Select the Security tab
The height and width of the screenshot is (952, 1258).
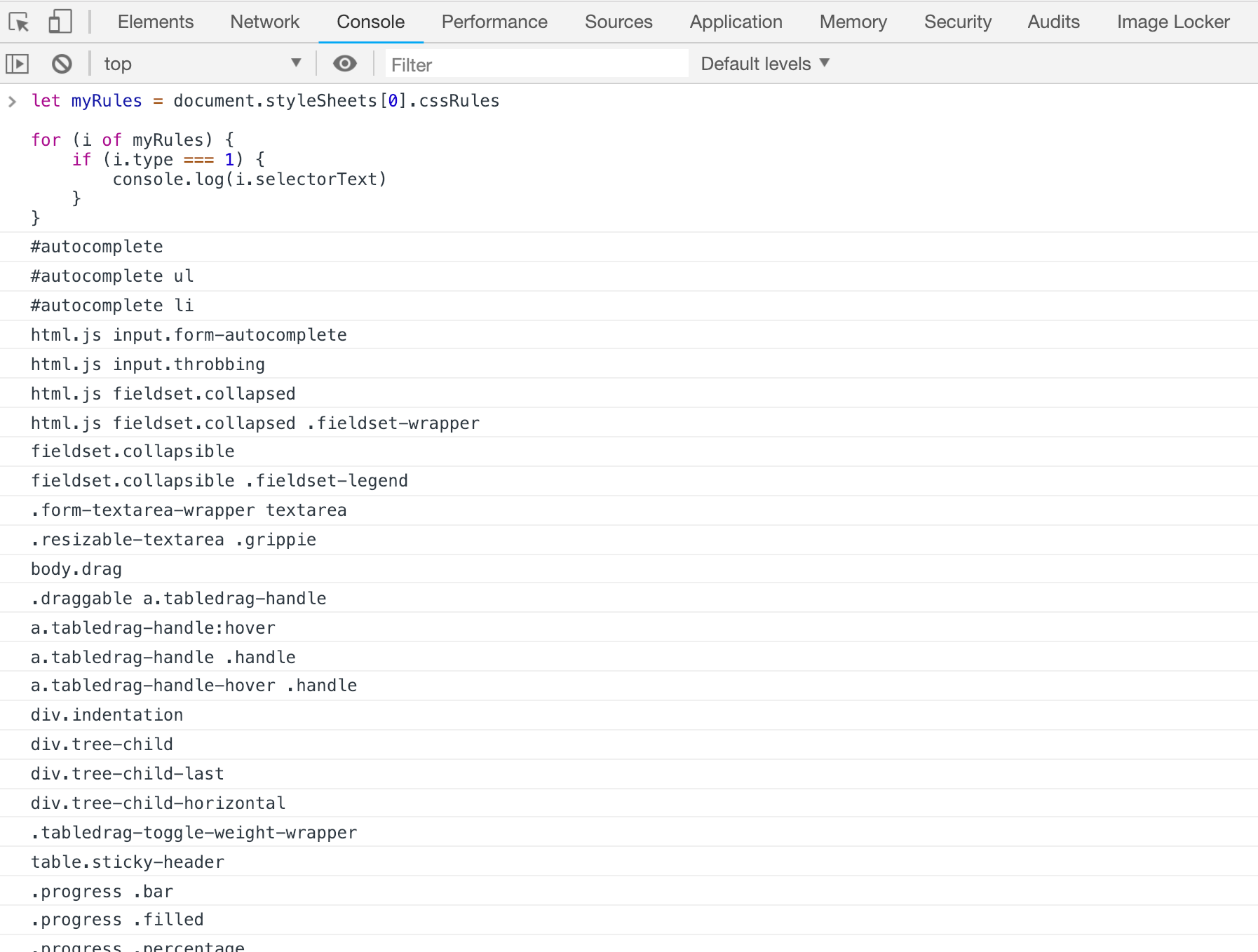957,22
